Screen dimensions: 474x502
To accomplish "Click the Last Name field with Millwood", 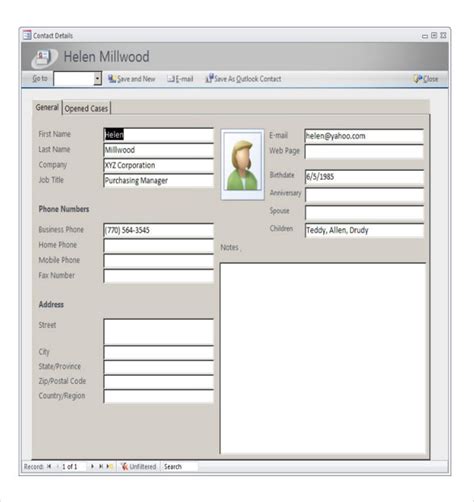I will (158, 150).
